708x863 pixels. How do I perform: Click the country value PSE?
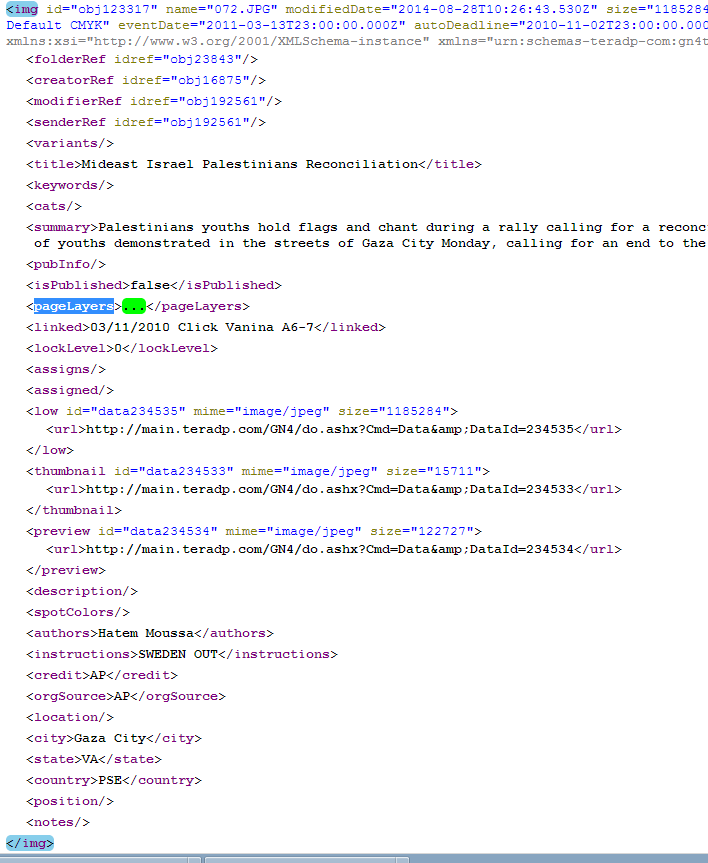(x=110, y=780)
